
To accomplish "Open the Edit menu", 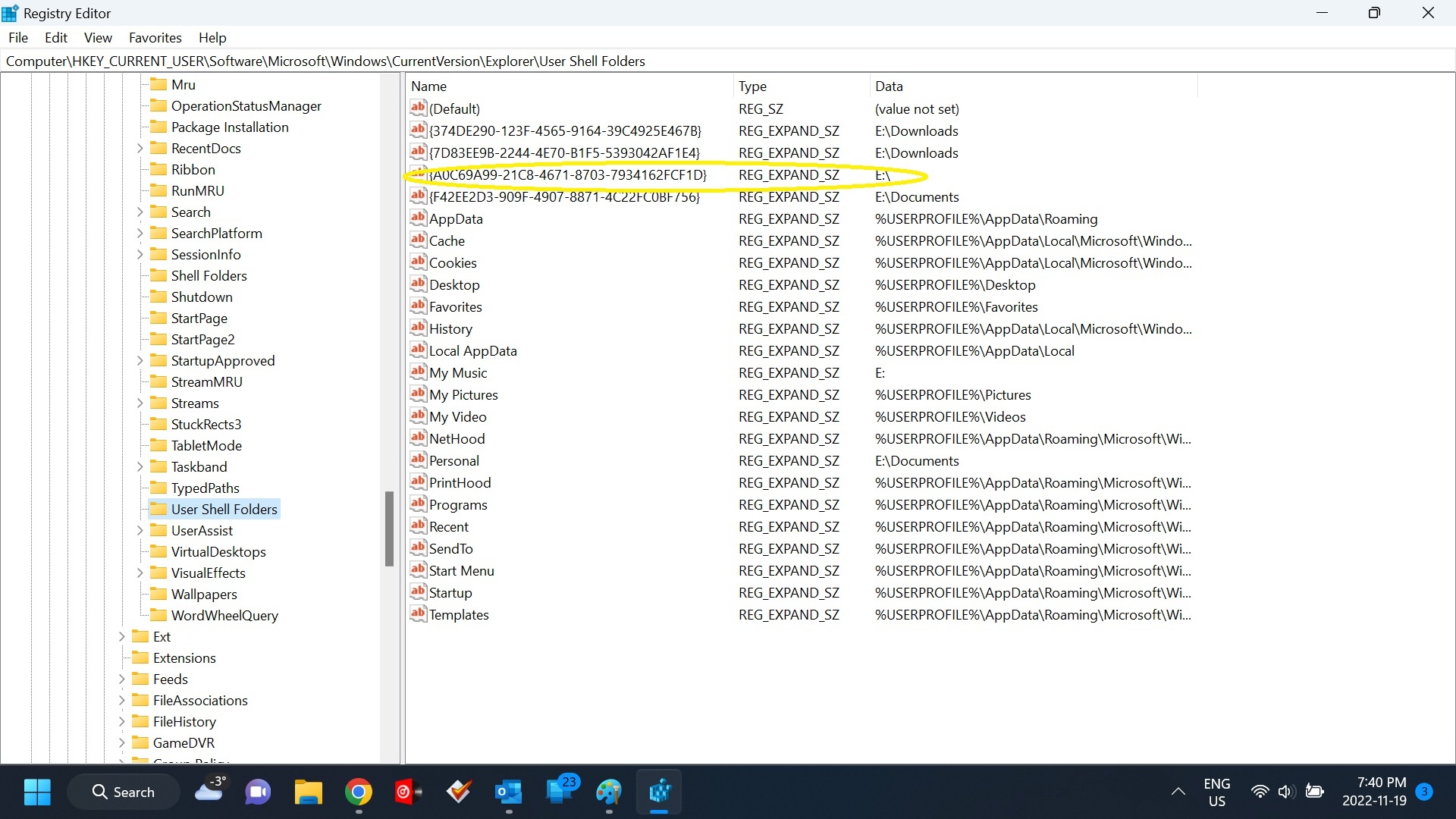I will click(55, 38).
